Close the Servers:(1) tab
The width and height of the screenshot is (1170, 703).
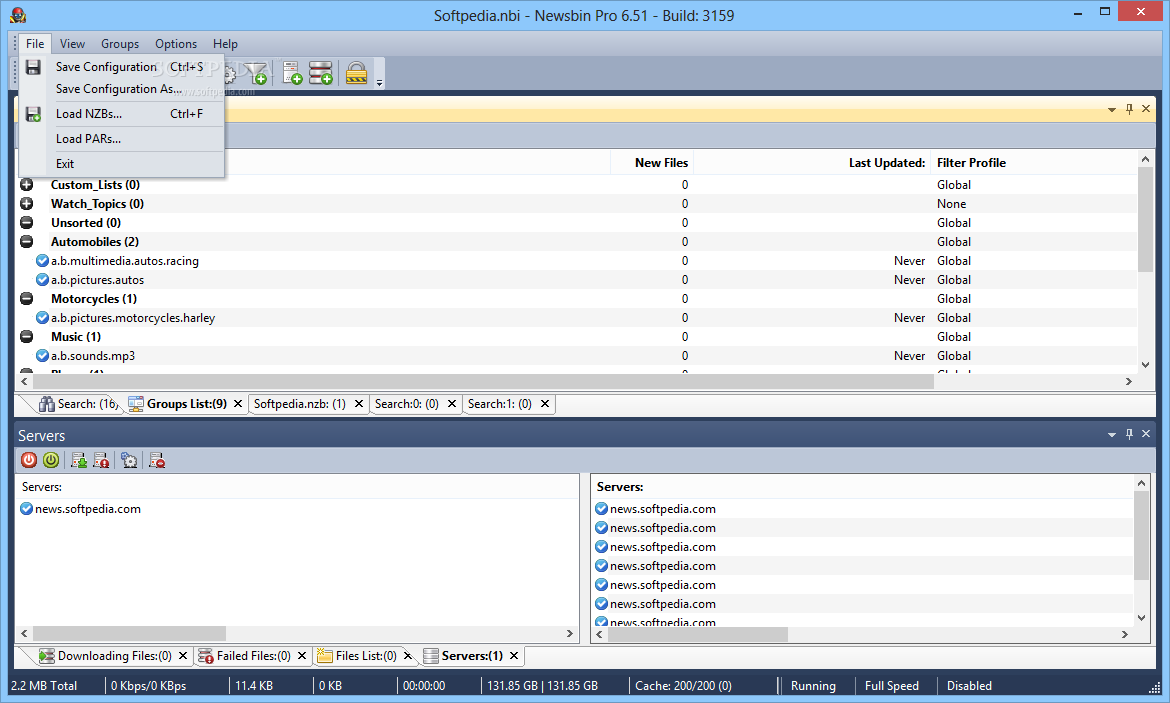[514, 656]
